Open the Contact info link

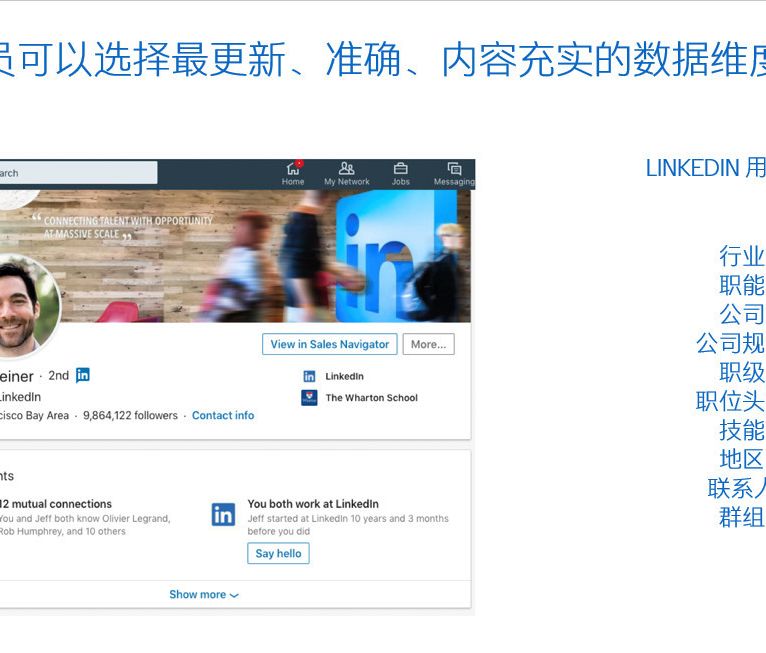click(x=223, y=415)
